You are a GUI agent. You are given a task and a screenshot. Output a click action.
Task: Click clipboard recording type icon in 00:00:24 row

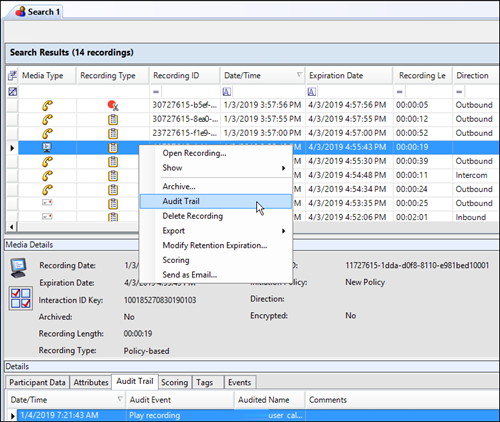pos(113,190)
